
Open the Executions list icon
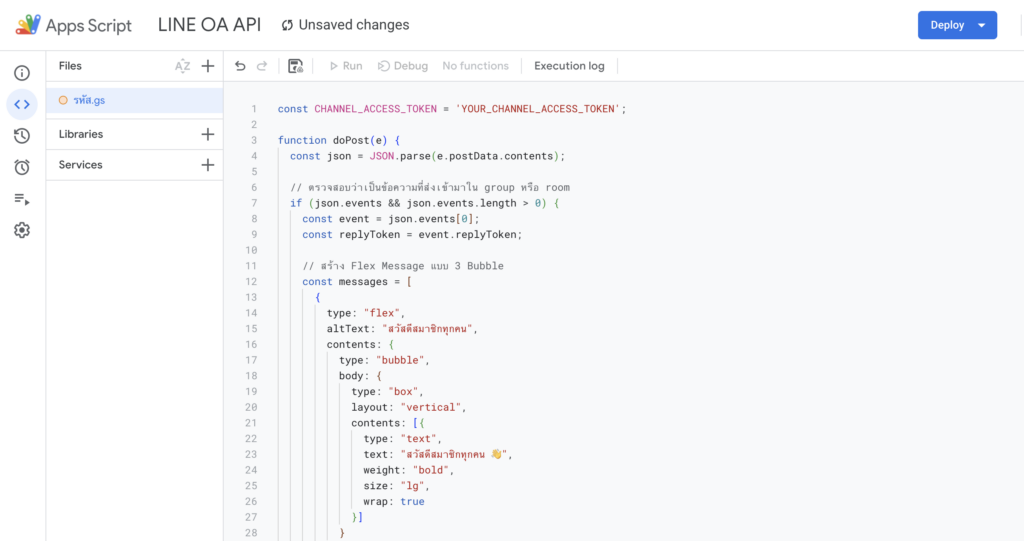(x=22, y=199)
